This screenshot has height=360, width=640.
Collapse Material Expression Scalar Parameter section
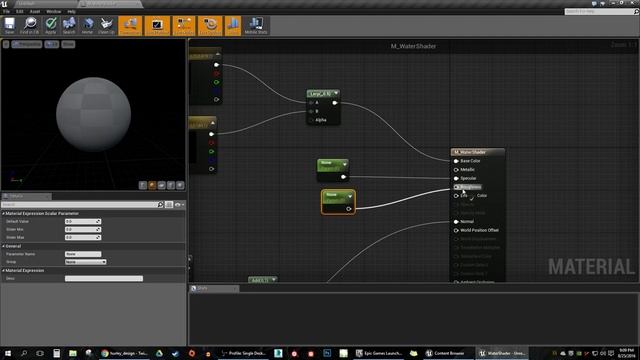point(3,213)
